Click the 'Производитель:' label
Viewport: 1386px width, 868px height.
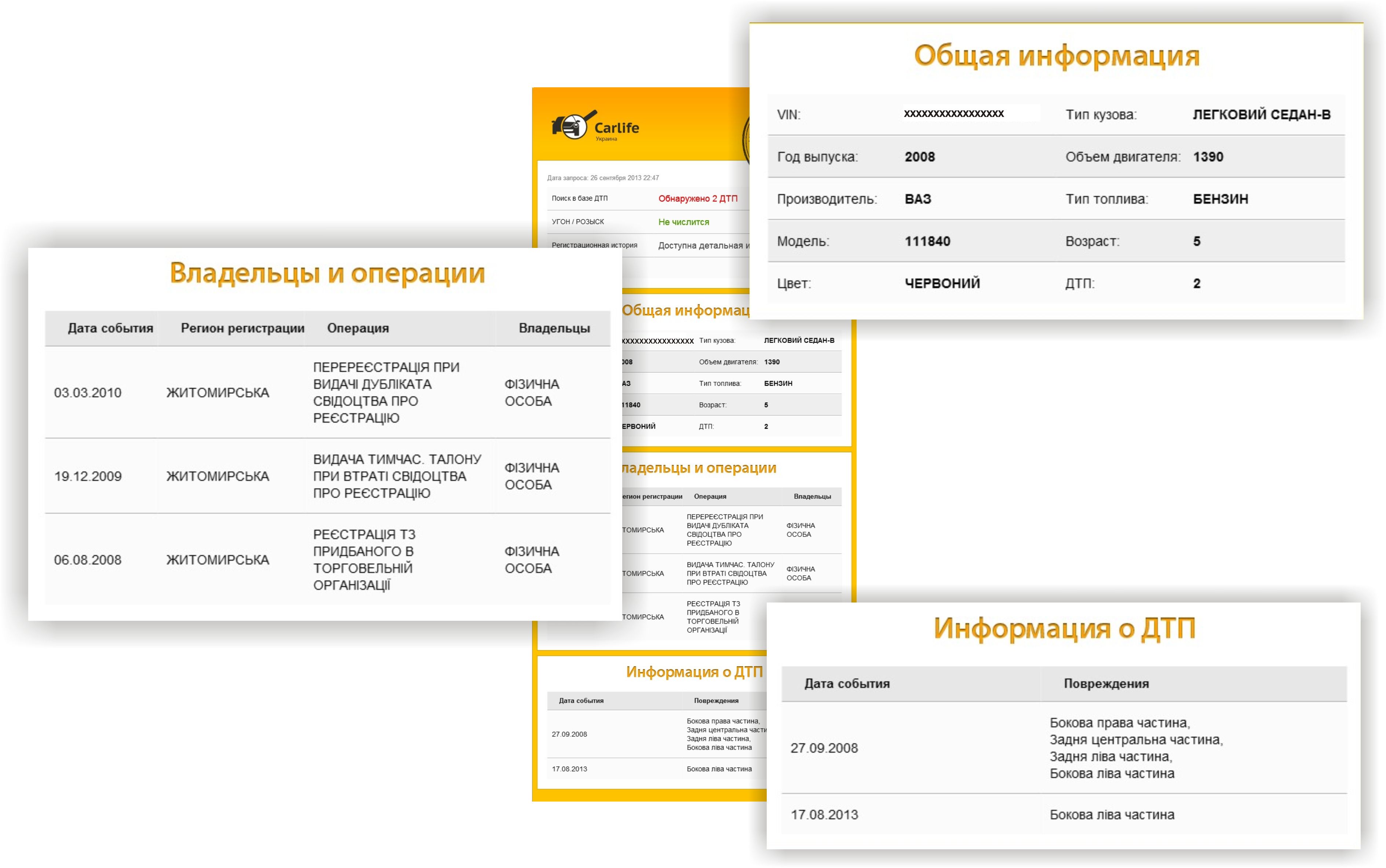point(827,199)
